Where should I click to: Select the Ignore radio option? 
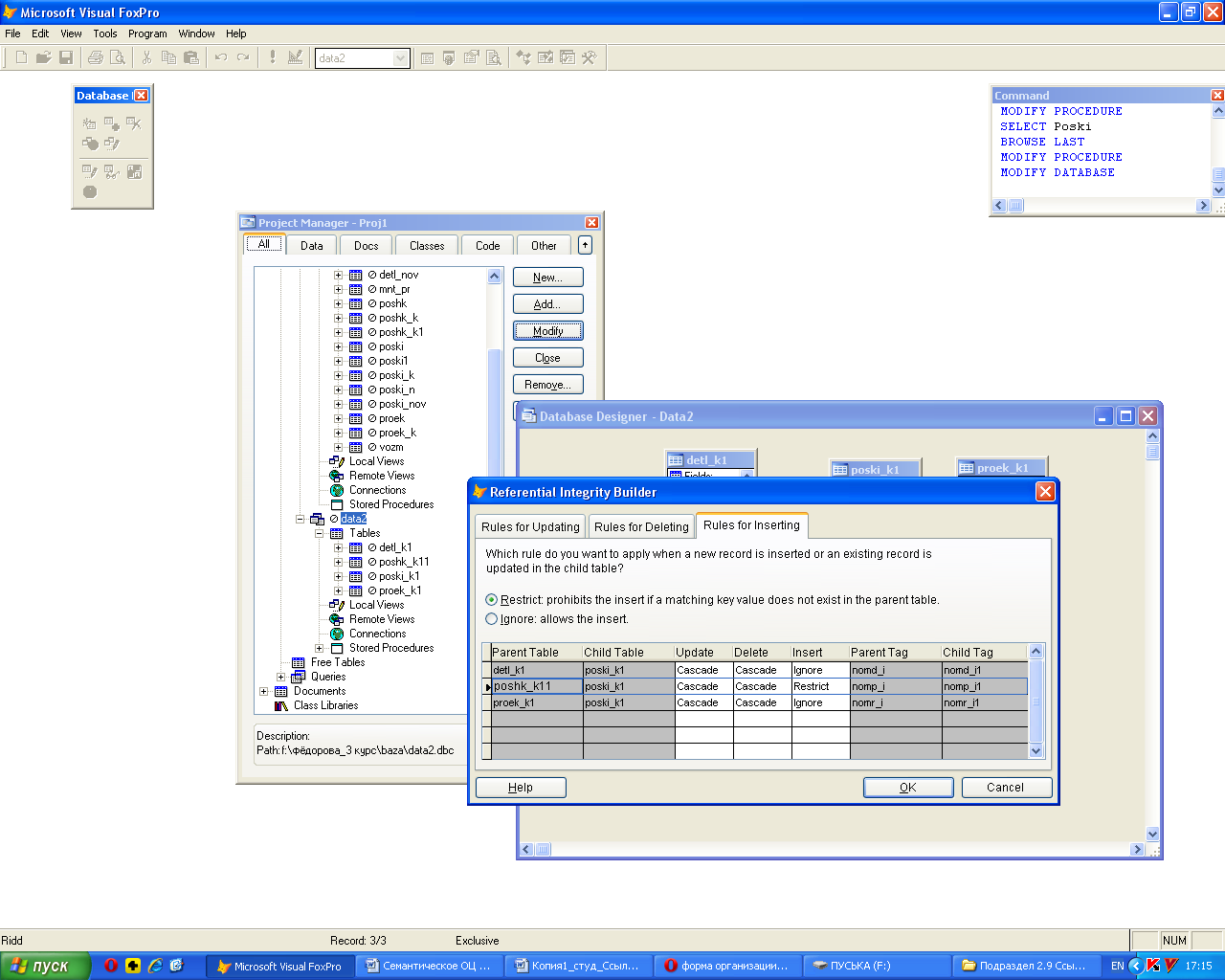tap(492, 619)
